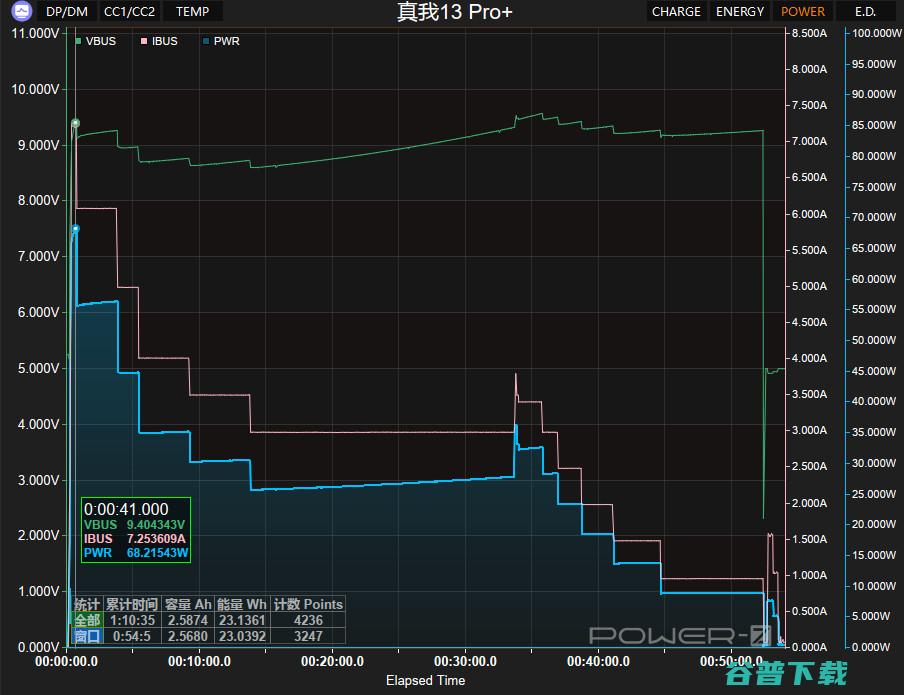Open the ENERGY tab

(x=740, y=12)
